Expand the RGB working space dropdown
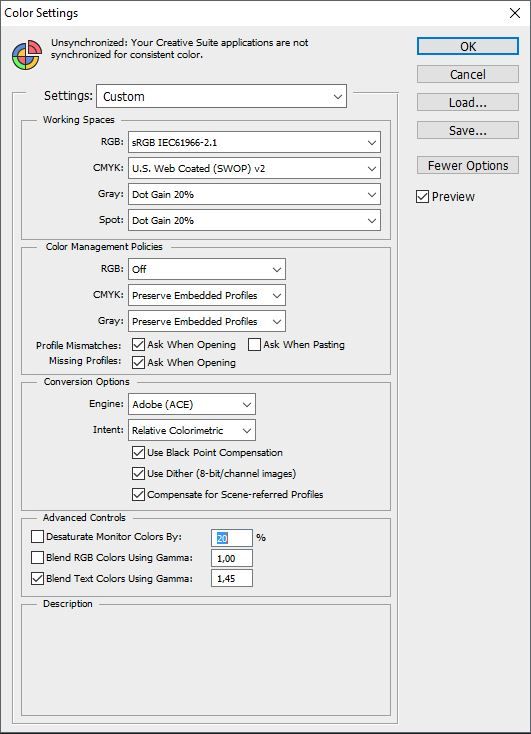This screenshot has height=734, width=531. coord(254,142)
